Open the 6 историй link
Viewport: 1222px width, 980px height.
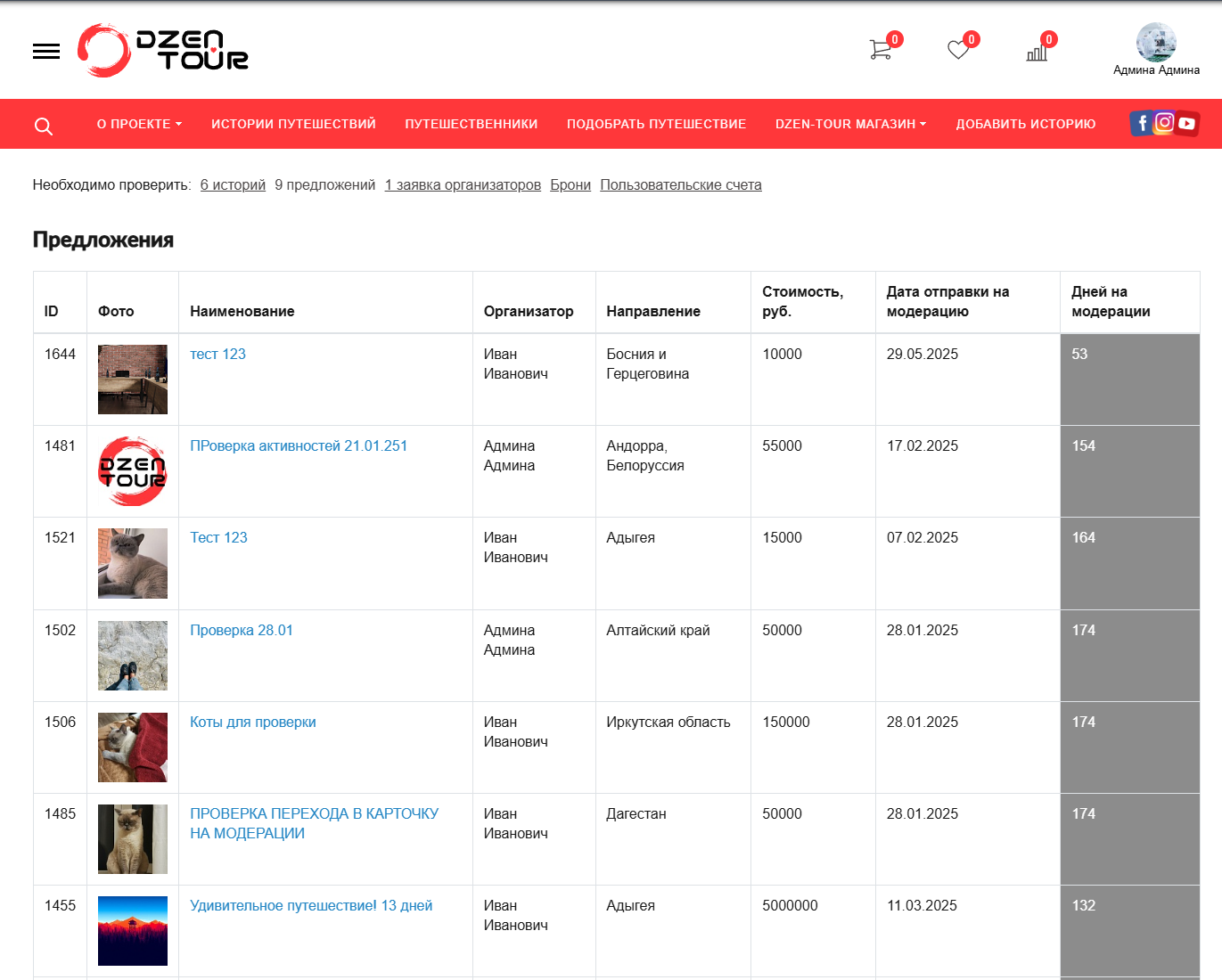click(x=233, y=184)
